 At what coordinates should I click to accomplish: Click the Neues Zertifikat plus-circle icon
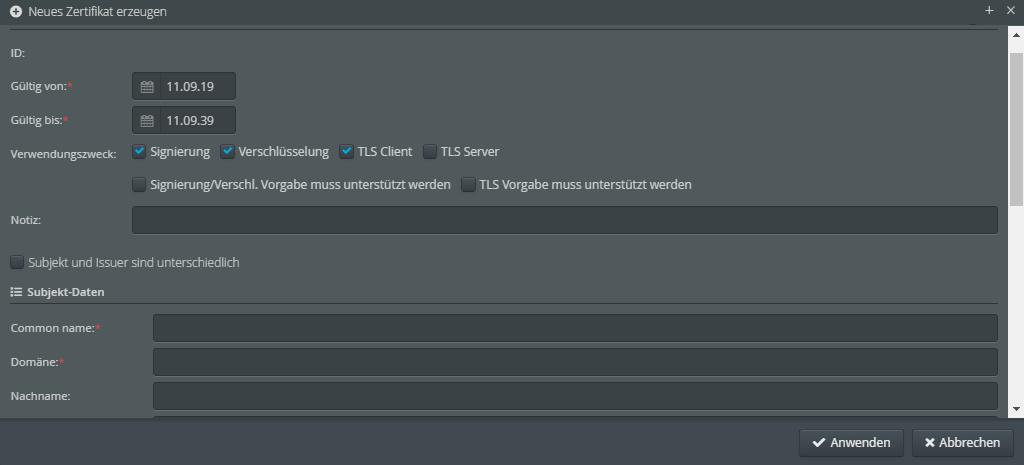pyautogui.click(x=16, y=12)
